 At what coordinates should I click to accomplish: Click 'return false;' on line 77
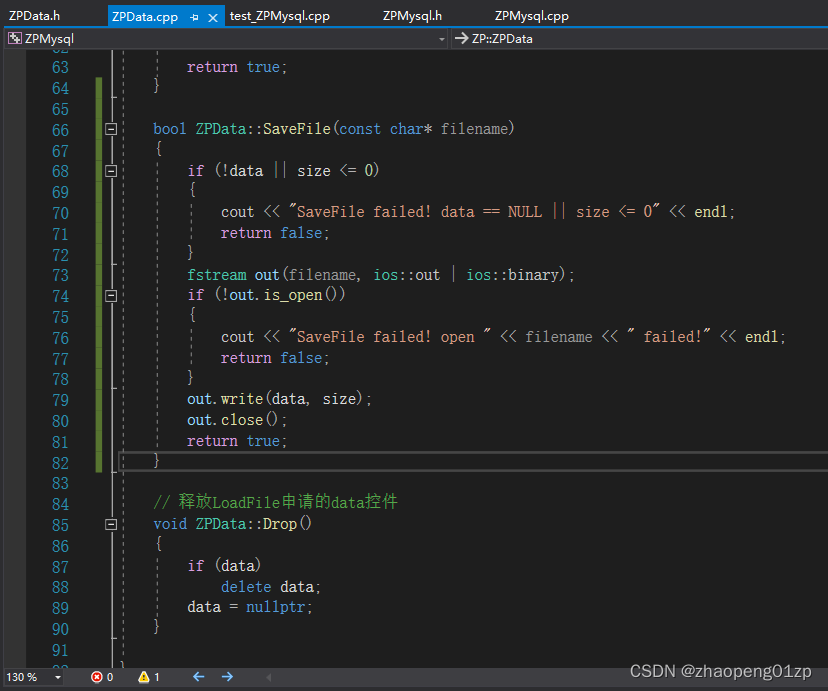pyautogui.click(x=275, y=358)
